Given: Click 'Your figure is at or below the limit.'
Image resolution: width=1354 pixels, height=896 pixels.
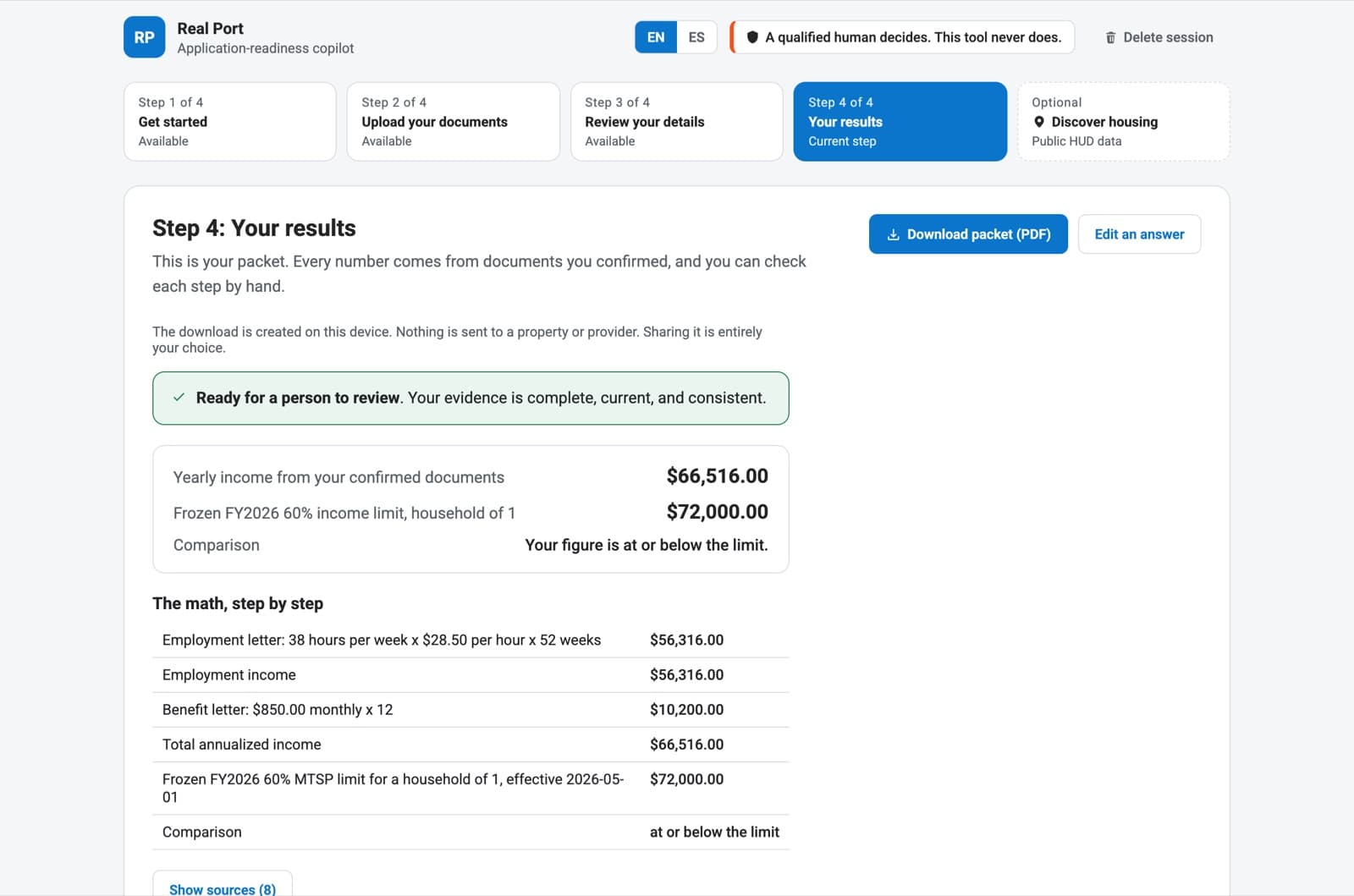Looking at the screenshot, I should click(x=647, y=545).
